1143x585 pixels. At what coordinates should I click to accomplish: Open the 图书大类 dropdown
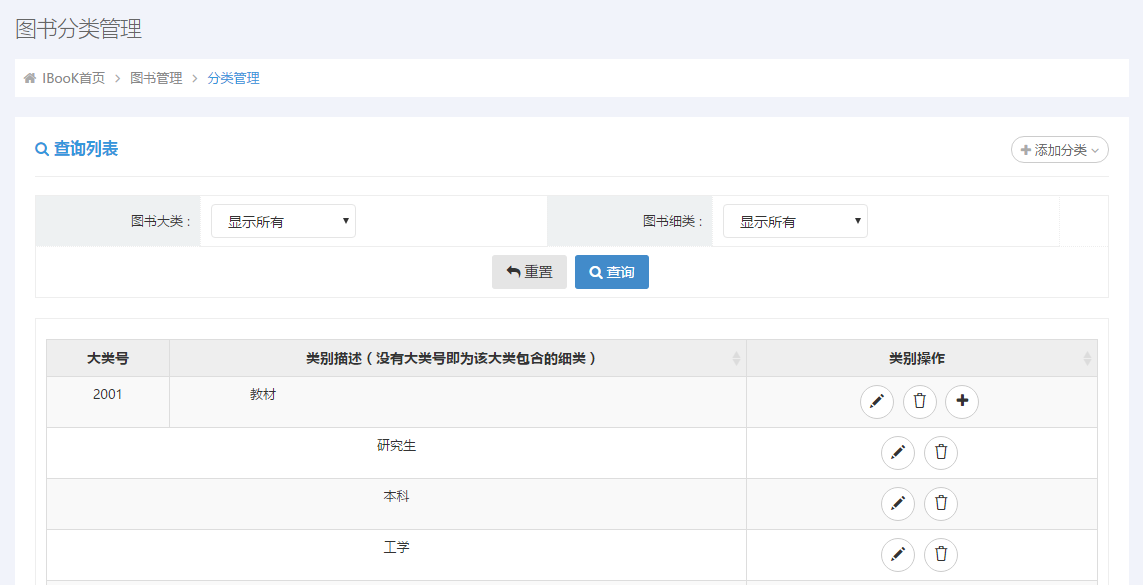284,222
